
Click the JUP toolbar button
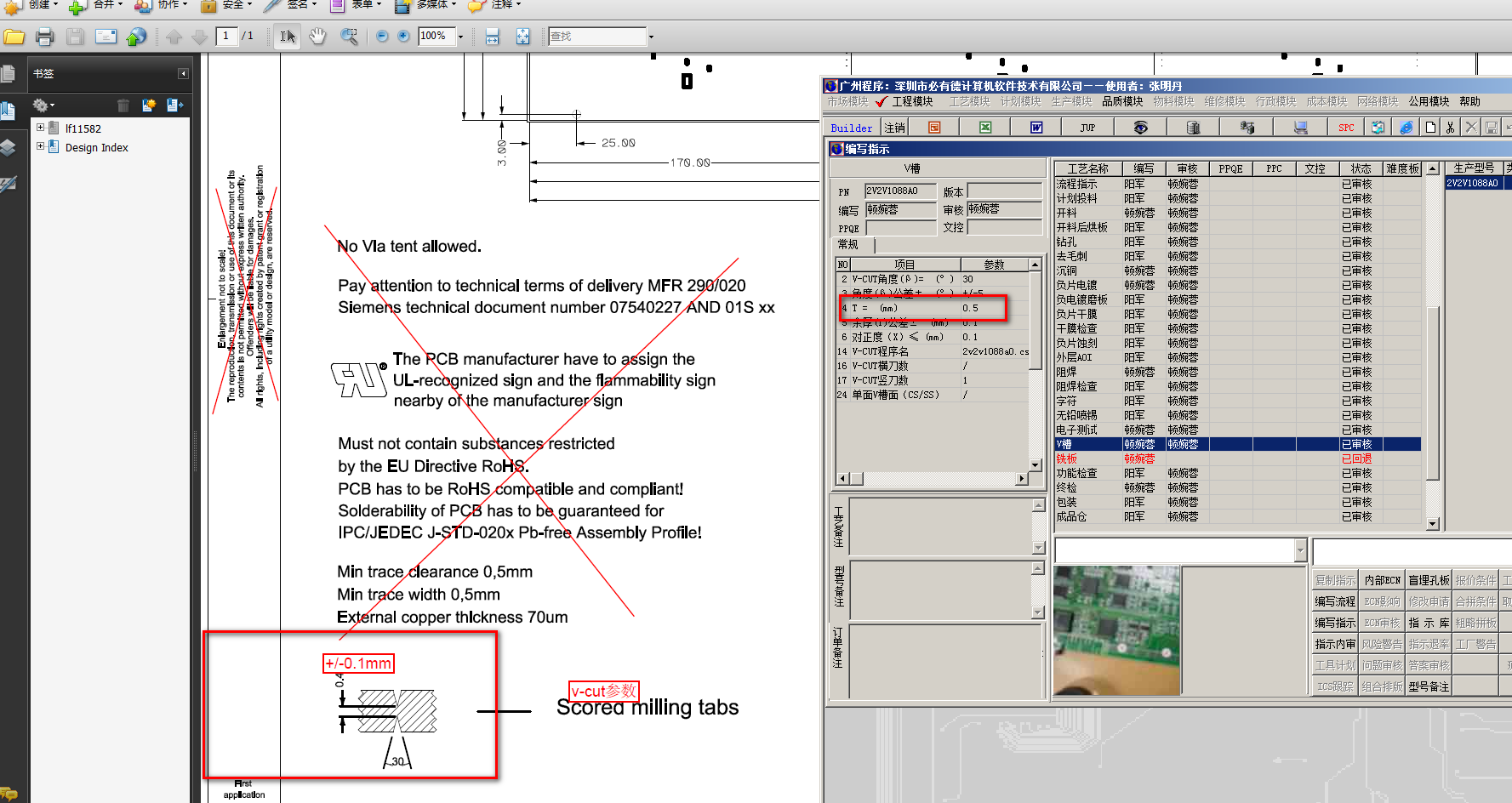(1087, 128)
